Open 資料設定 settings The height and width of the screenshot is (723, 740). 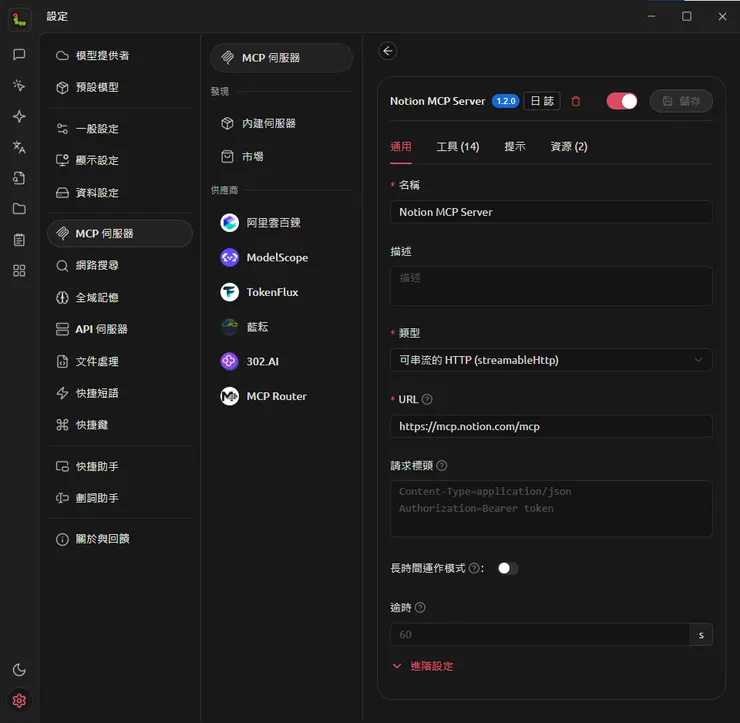pyautogui.click(x=120, y=193)
